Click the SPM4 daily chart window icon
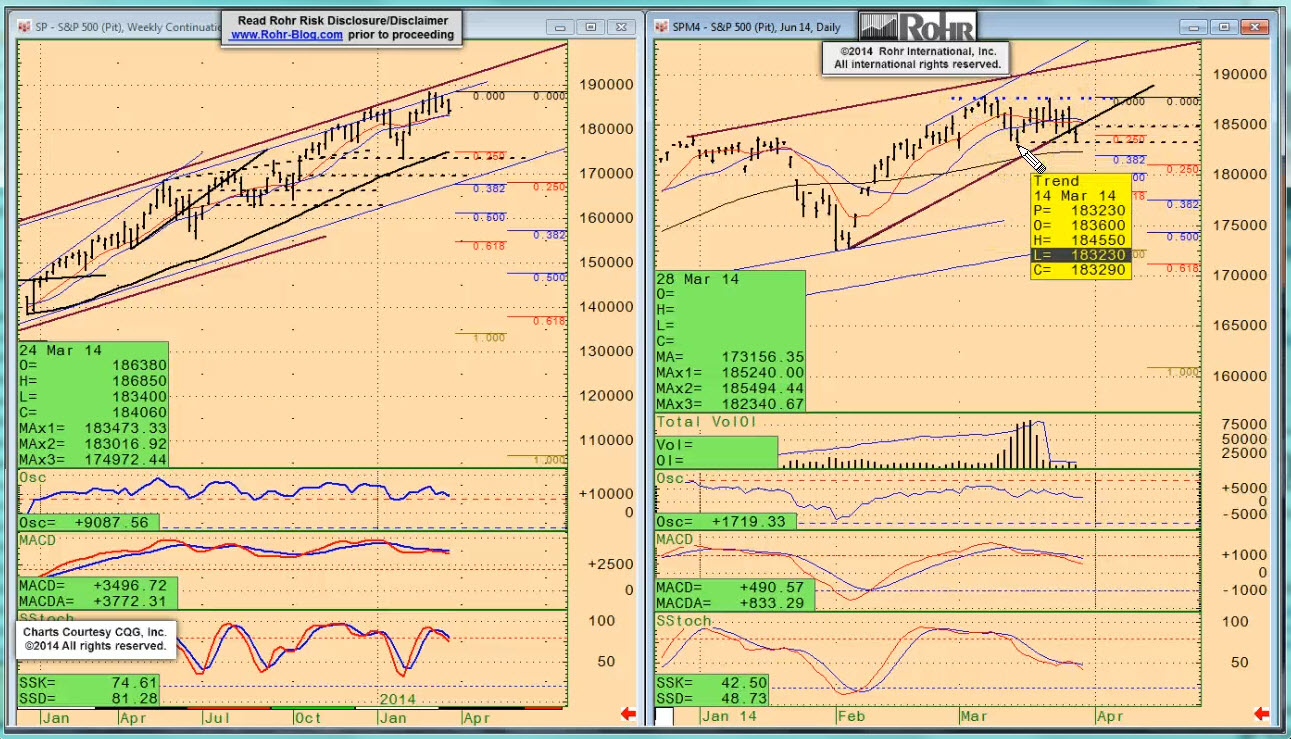The height and width of the screenshot is (739, 1291). tap(663, 27)
